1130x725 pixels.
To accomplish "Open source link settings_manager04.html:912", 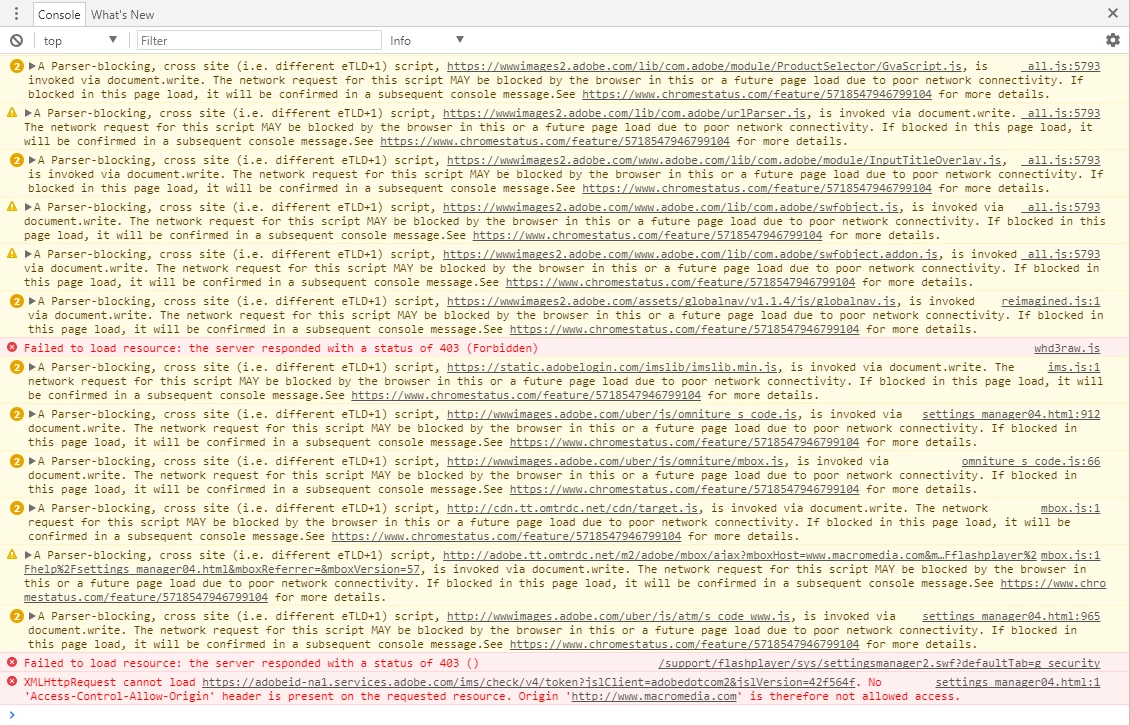I will (1011, 414).
